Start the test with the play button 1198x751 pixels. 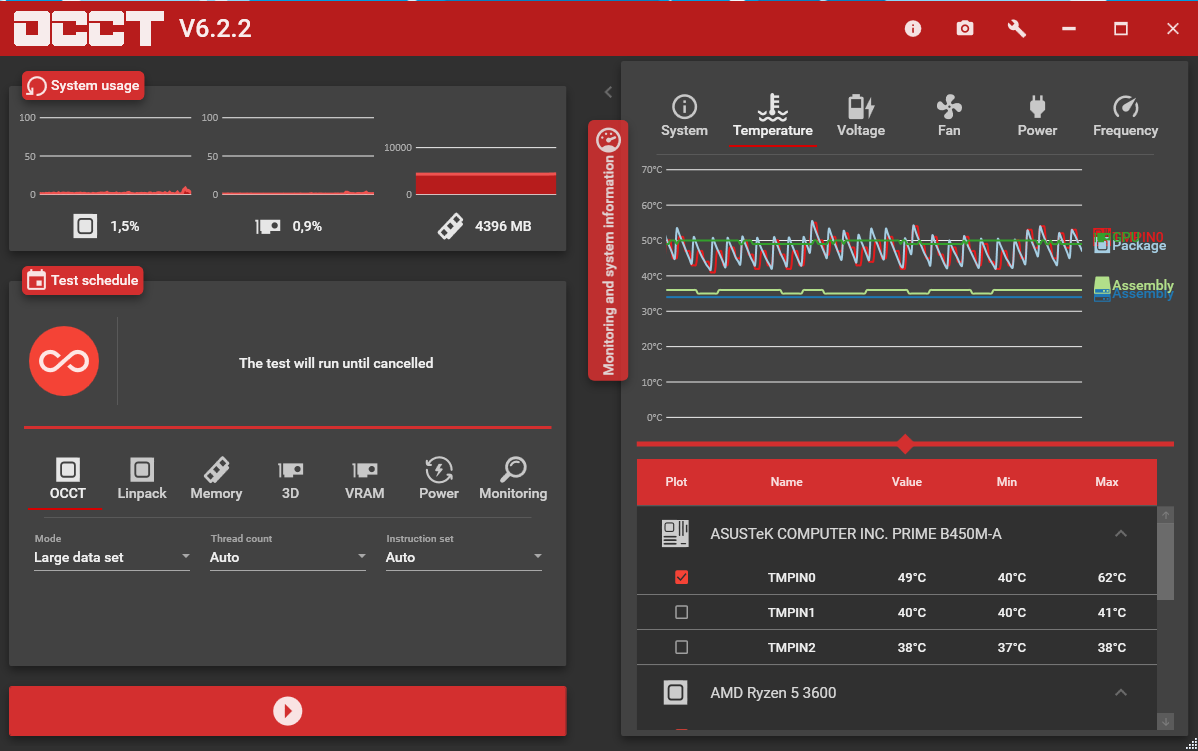click(x=287, y=711)
